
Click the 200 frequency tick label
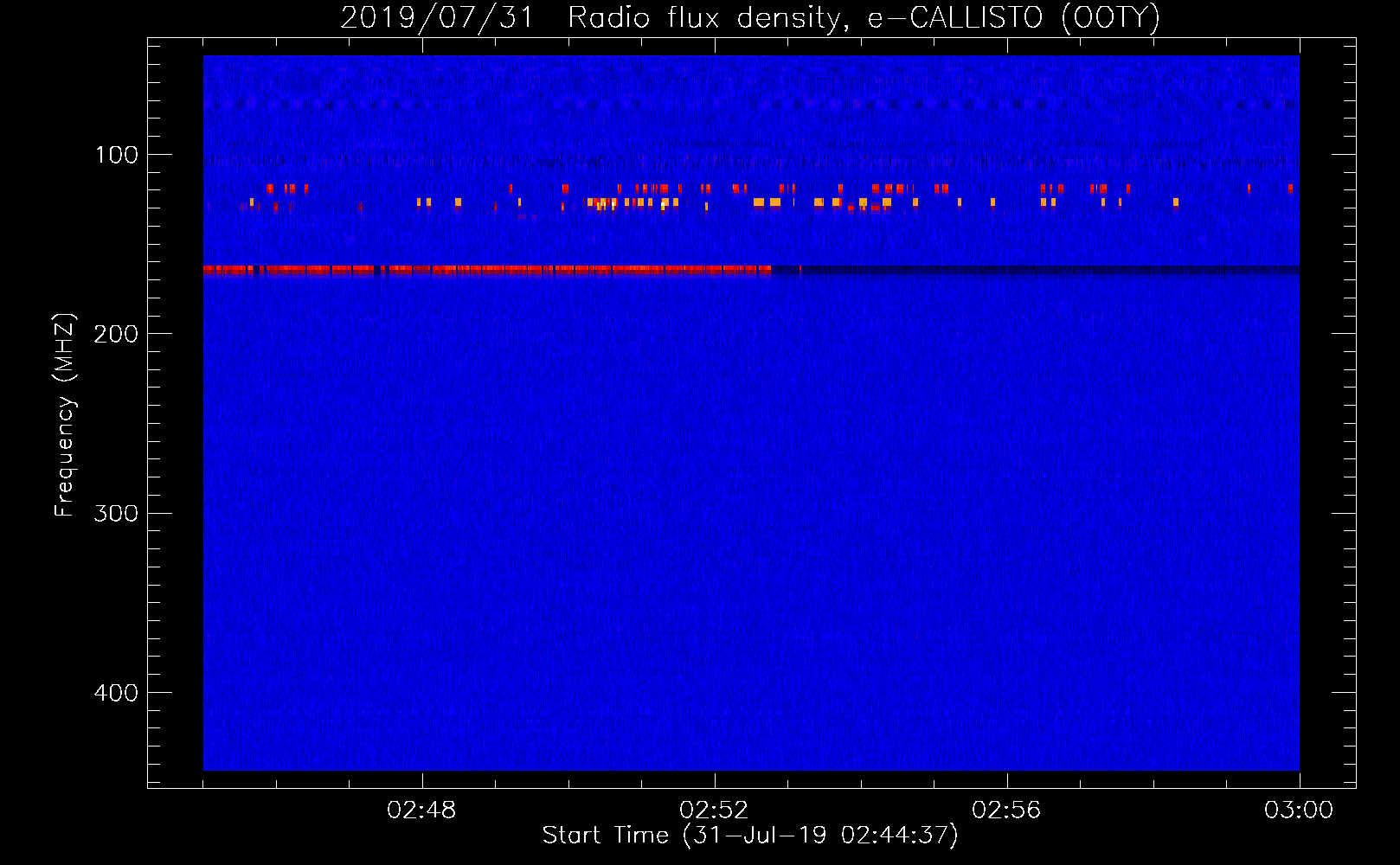[116, 334]
